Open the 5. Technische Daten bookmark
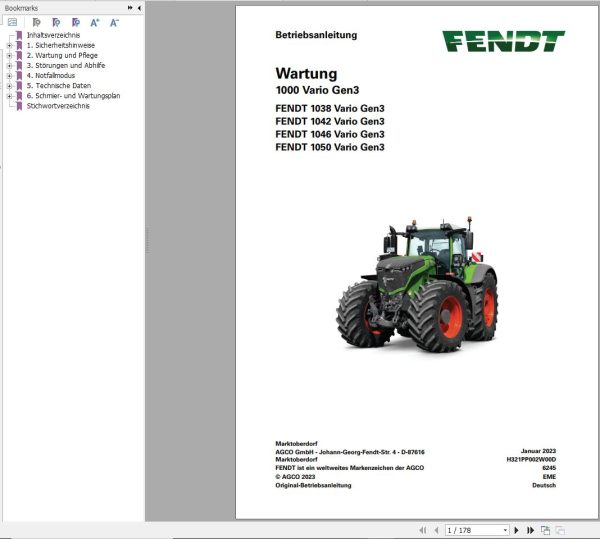The width and height of the screenshot is (600, 539). point(59,86)
